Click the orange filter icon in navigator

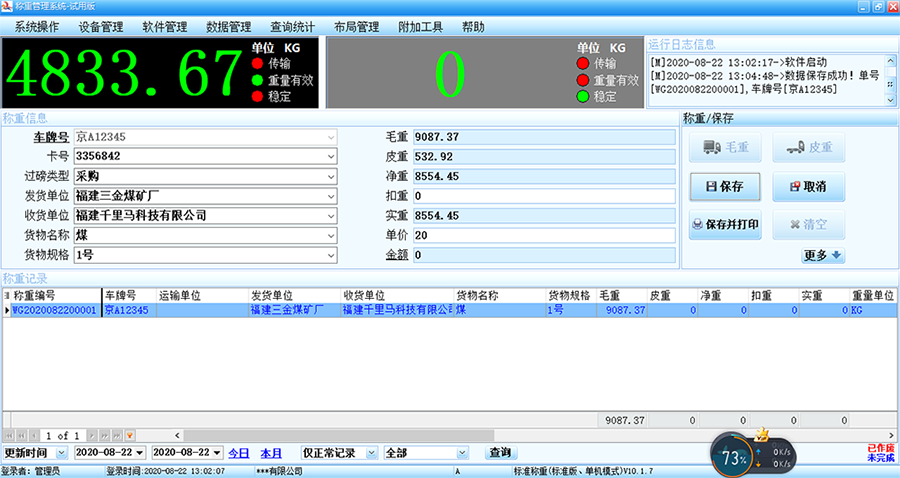click(x=130, y=436)
